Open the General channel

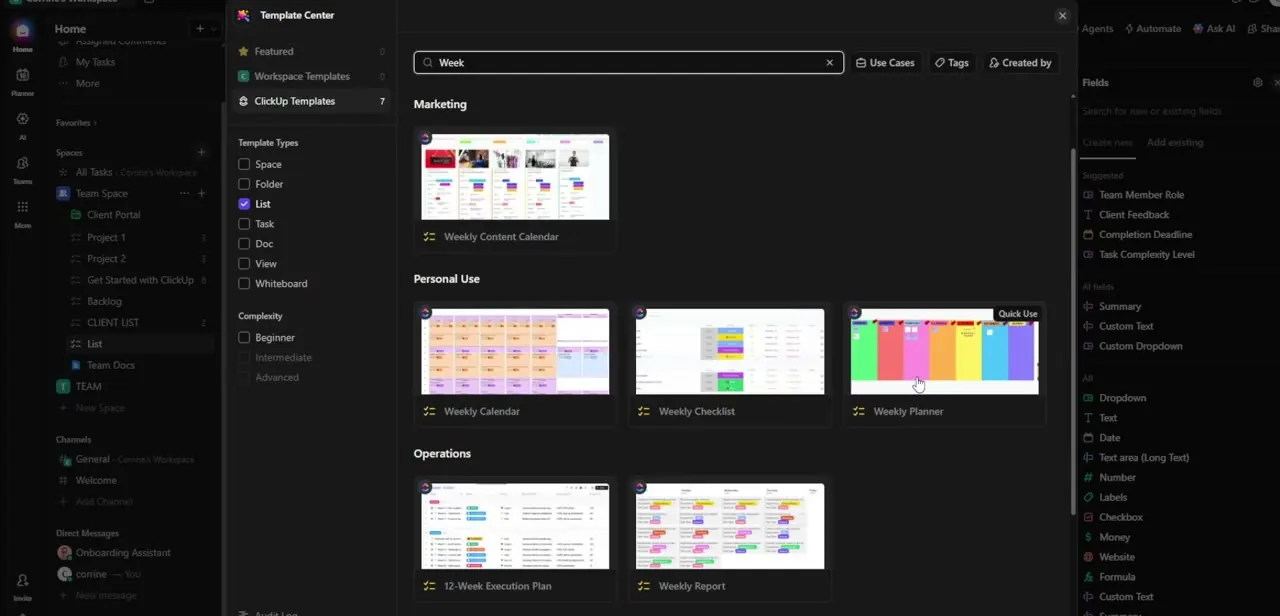click(x=92, y=460)
